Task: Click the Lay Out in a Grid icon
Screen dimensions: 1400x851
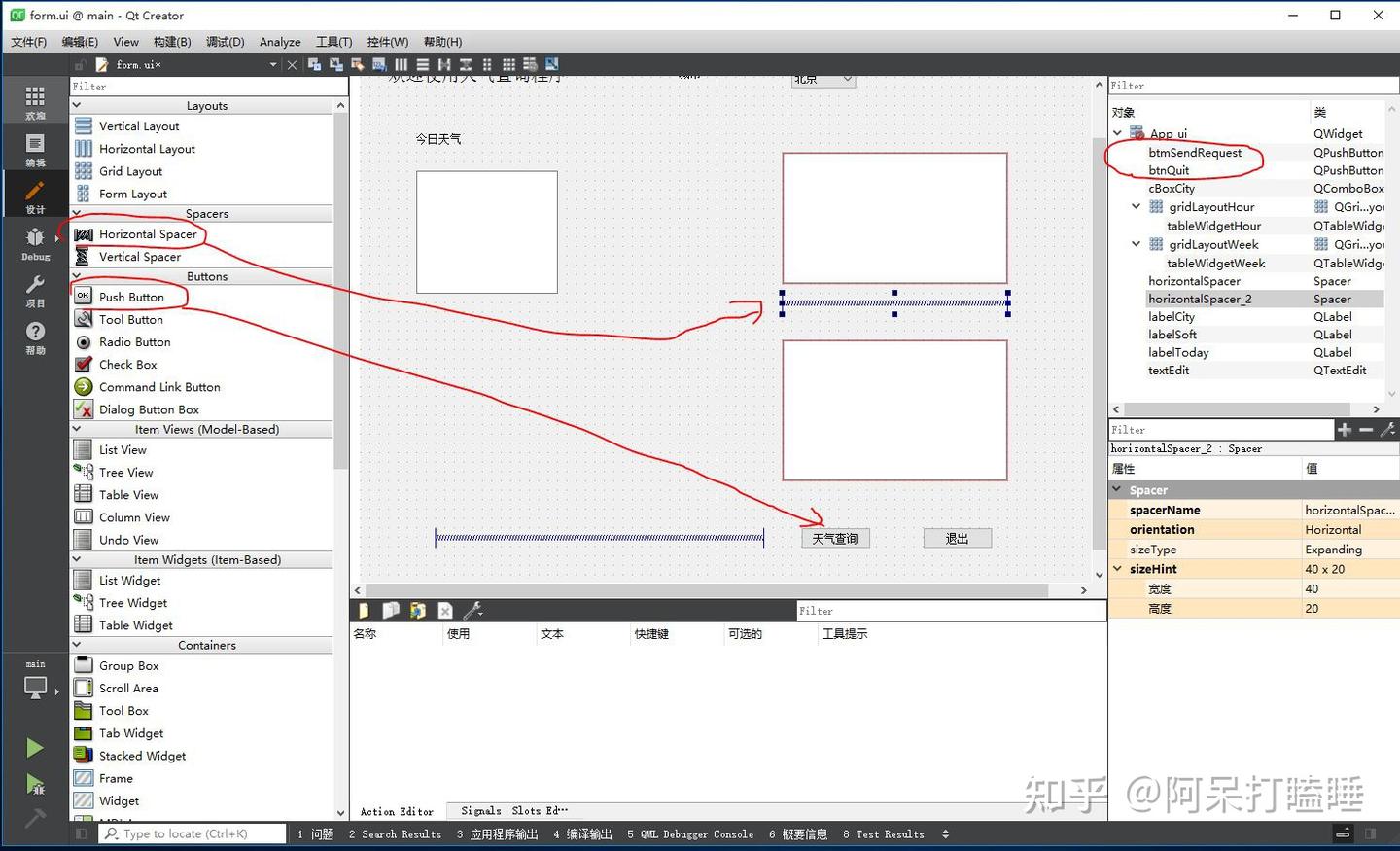Action: point(508,64)
